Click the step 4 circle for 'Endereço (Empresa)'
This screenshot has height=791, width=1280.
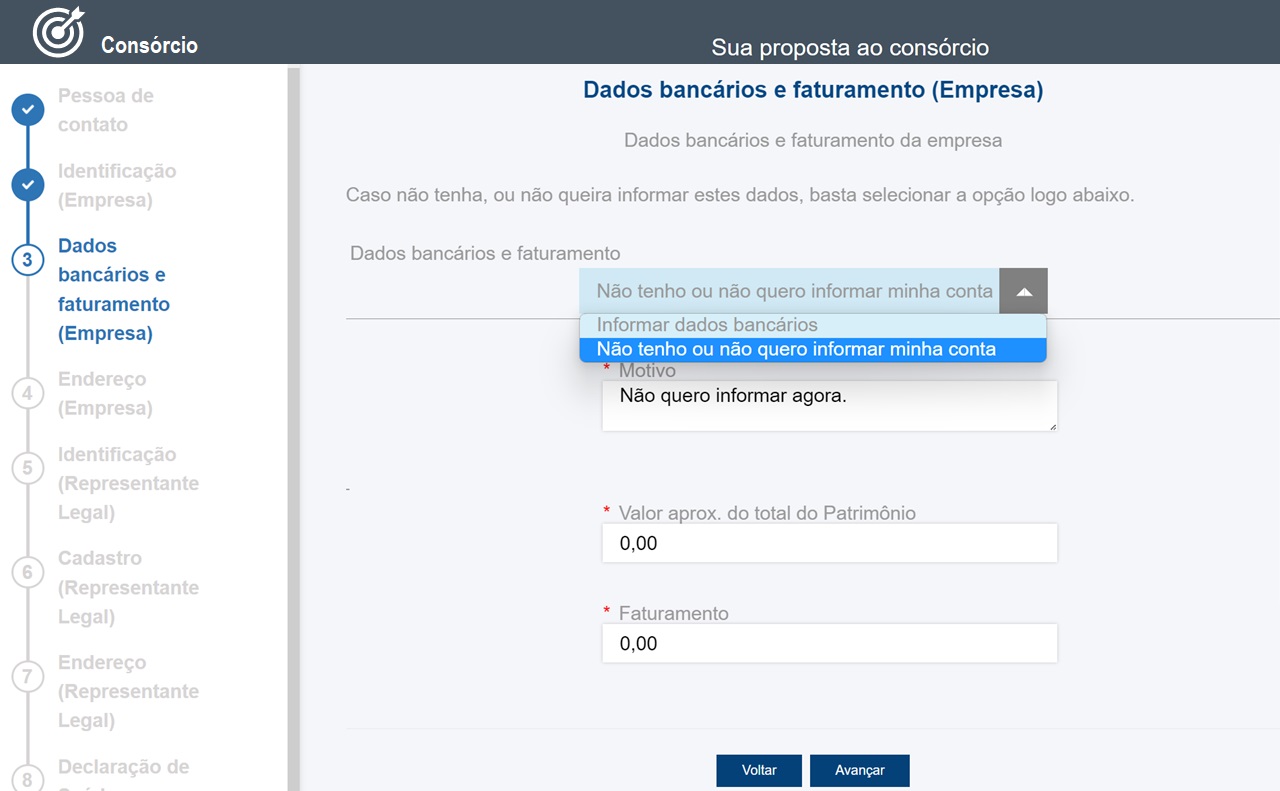pos(28,393)
